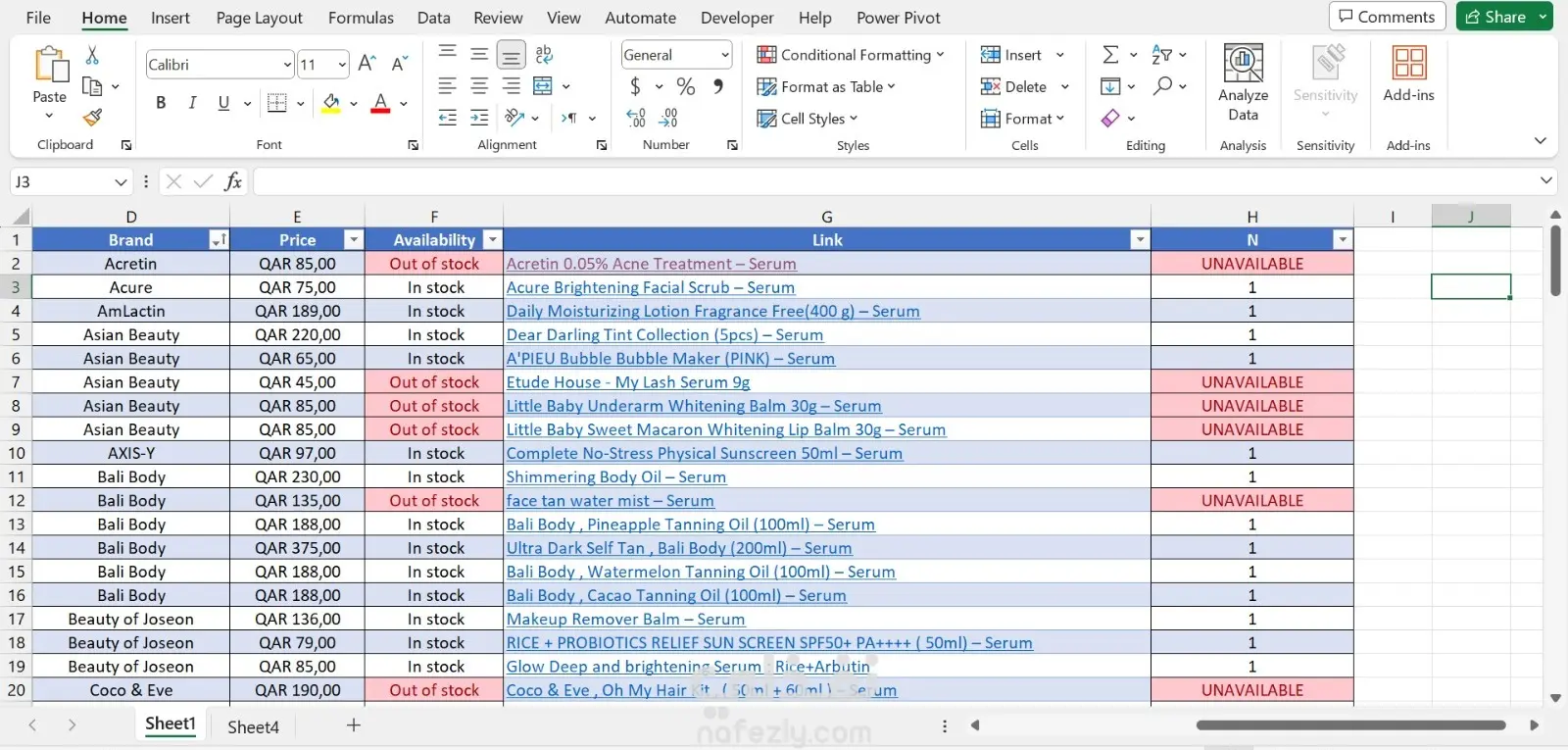Add a new sheet with plus button
1568x750 pixels.
[354, 725]
